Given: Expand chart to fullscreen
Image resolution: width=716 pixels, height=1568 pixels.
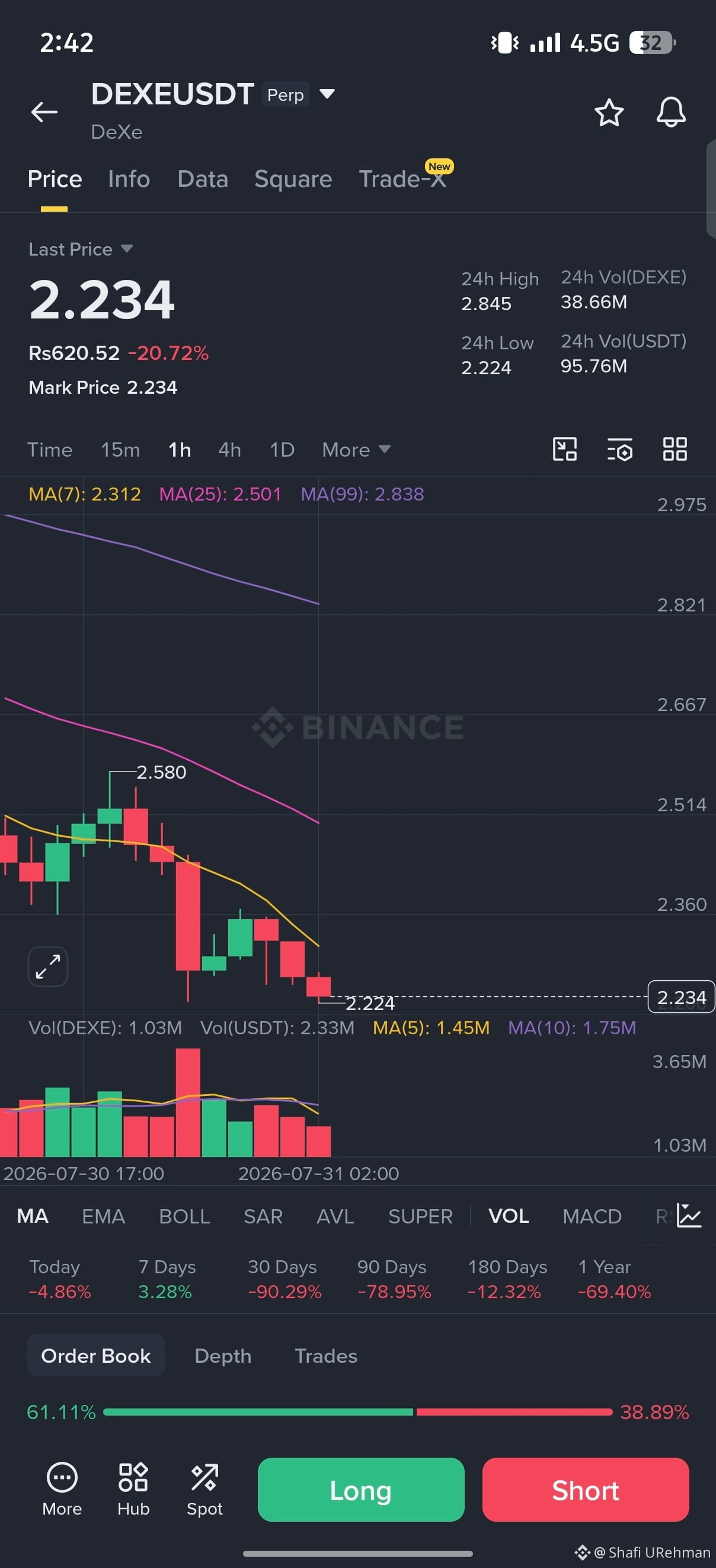Looking at the screenshot, I should (48, 966).
